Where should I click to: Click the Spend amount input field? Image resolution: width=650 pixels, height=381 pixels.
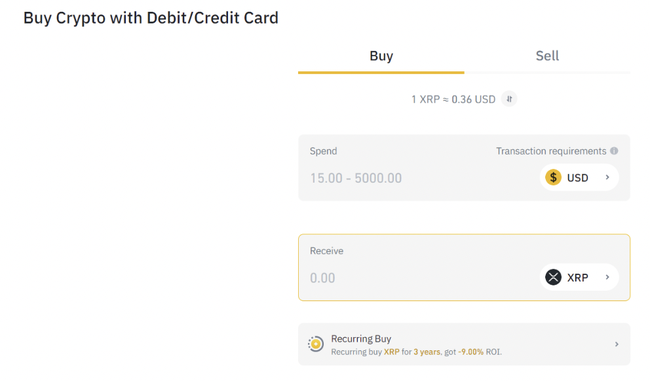click(419, 178)
